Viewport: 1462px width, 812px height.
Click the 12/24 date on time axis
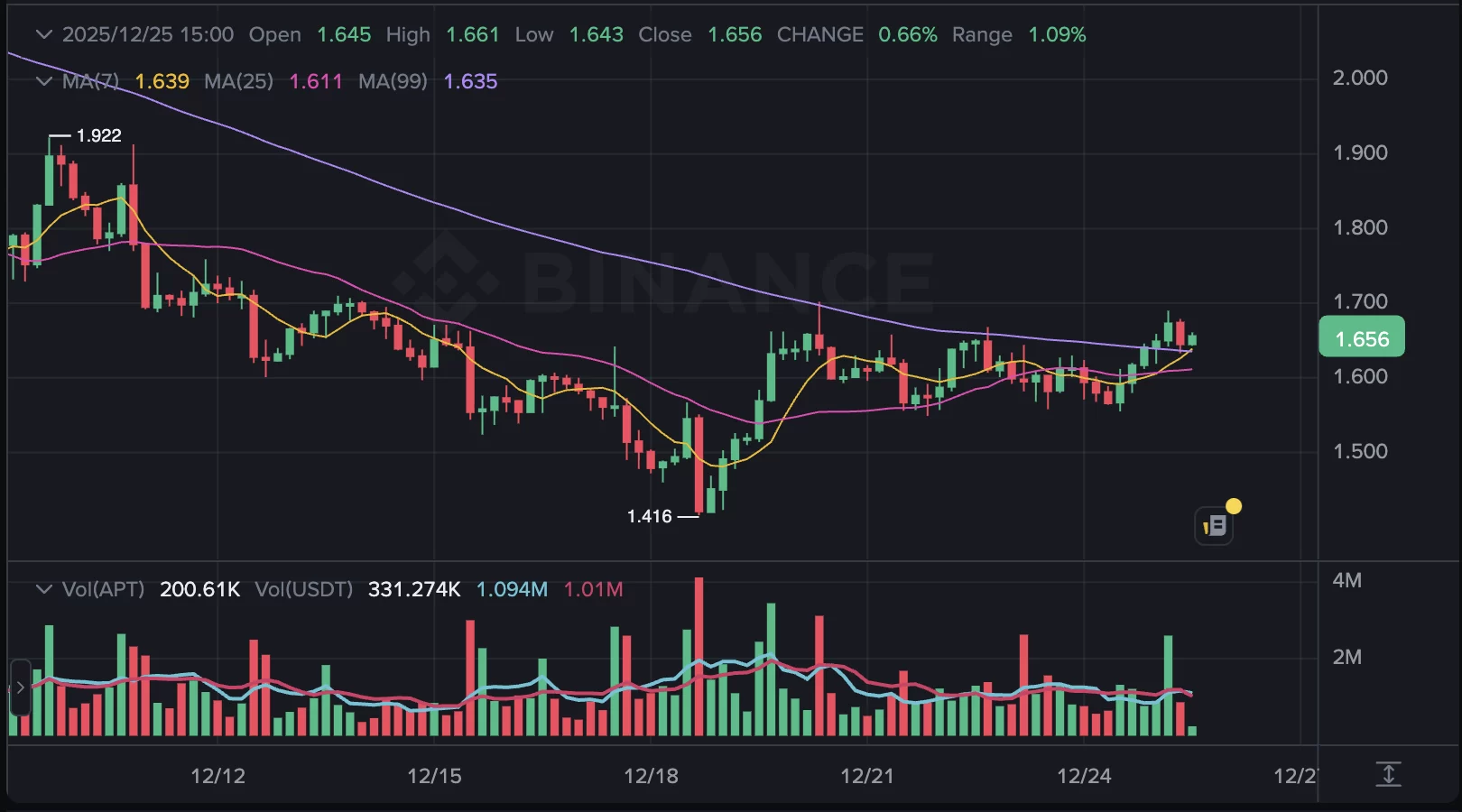[x=1084, y=776]
